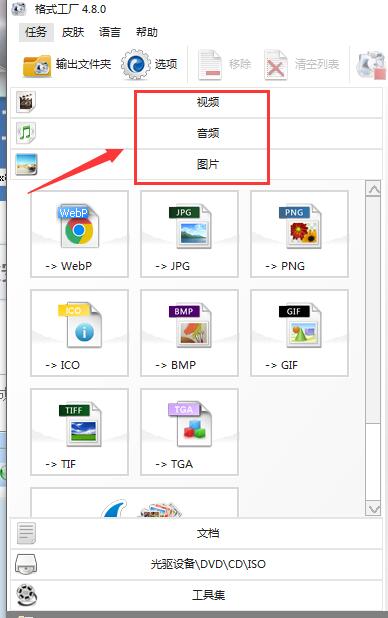Click the 选项 text label

(166, 64)
